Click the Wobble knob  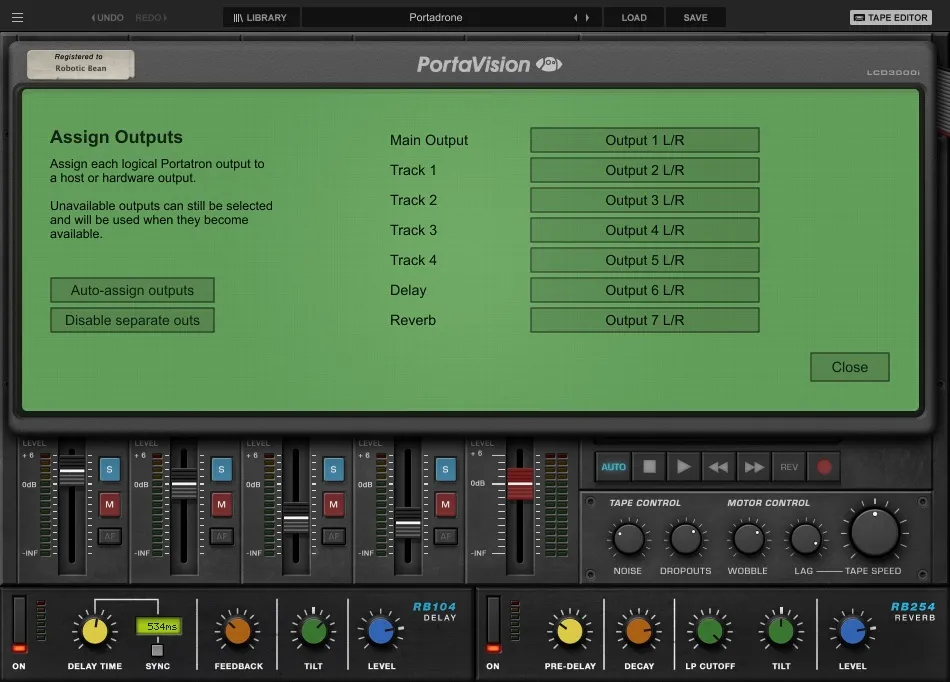tap(748, 540)
